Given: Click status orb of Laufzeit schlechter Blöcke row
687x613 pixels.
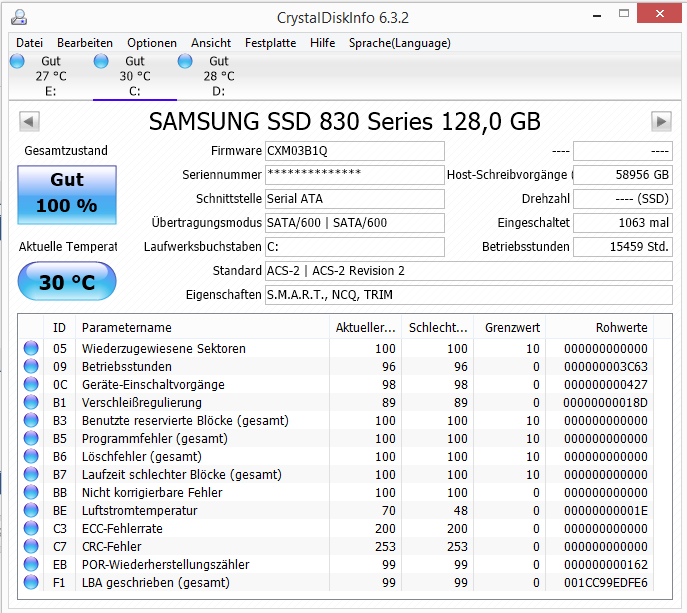Looking at the screenshot, I should coord(31,474).
